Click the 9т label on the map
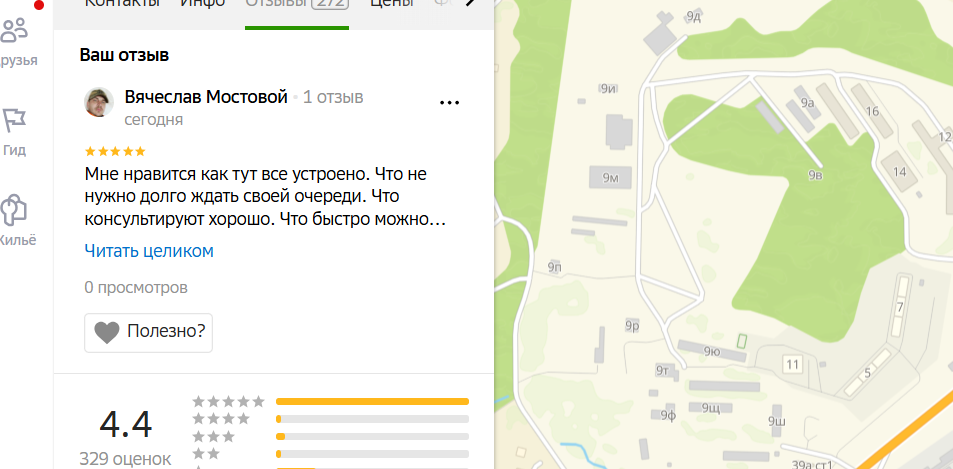 [x=662, y=370]
